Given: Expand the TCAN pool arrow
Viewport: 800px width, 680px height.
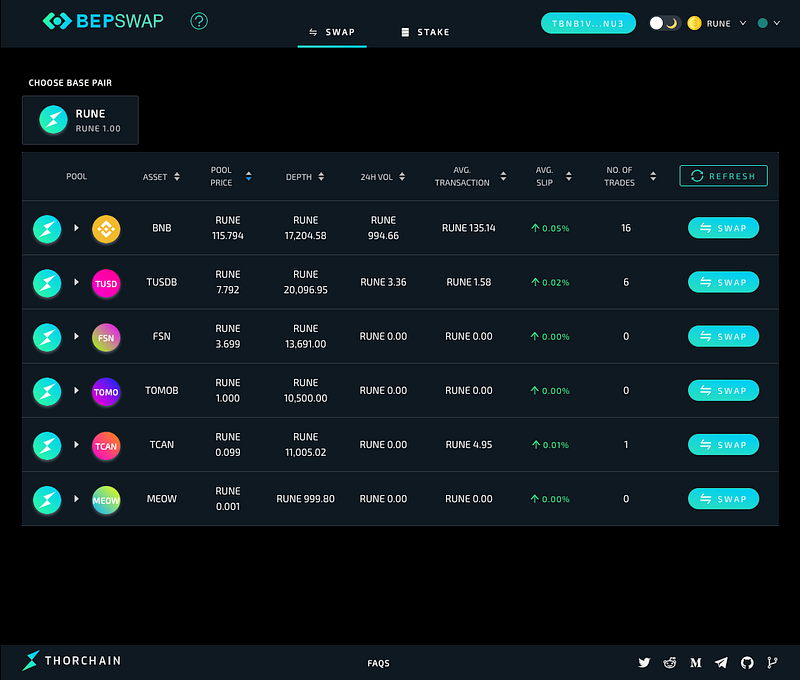Looking at the screenshot, I should [77, 444].
